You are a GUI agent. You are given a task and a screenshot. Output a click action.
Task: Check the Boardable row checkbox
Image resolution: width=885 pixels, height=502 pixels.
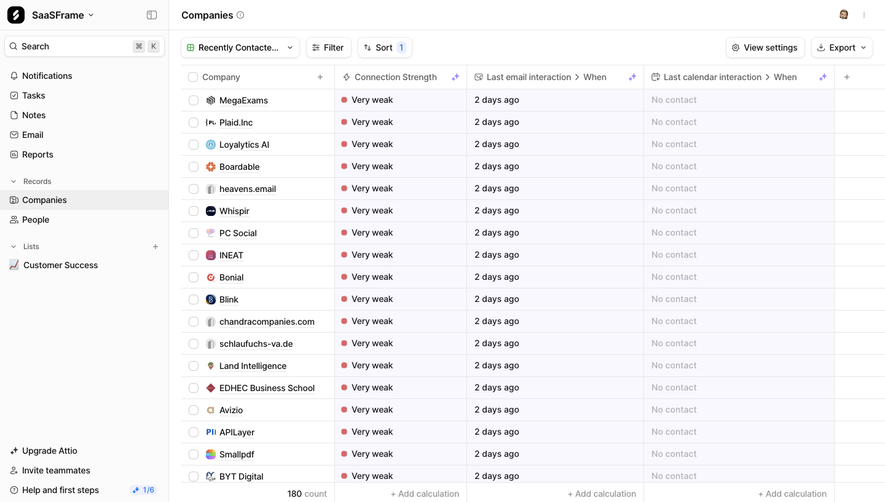point(194,167)
